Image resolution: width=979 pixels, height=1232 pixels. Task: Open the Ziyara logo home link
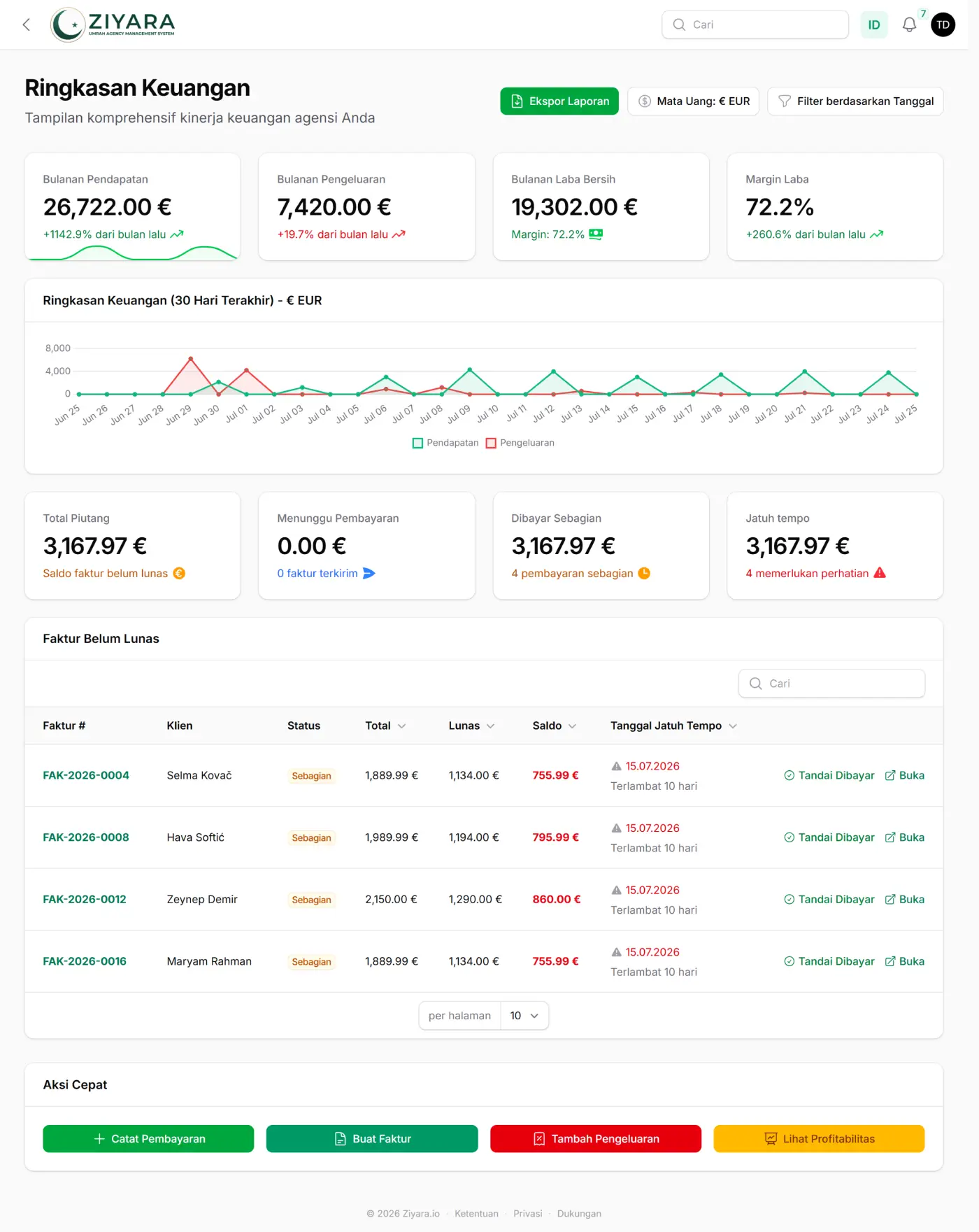tap(113, 24)
